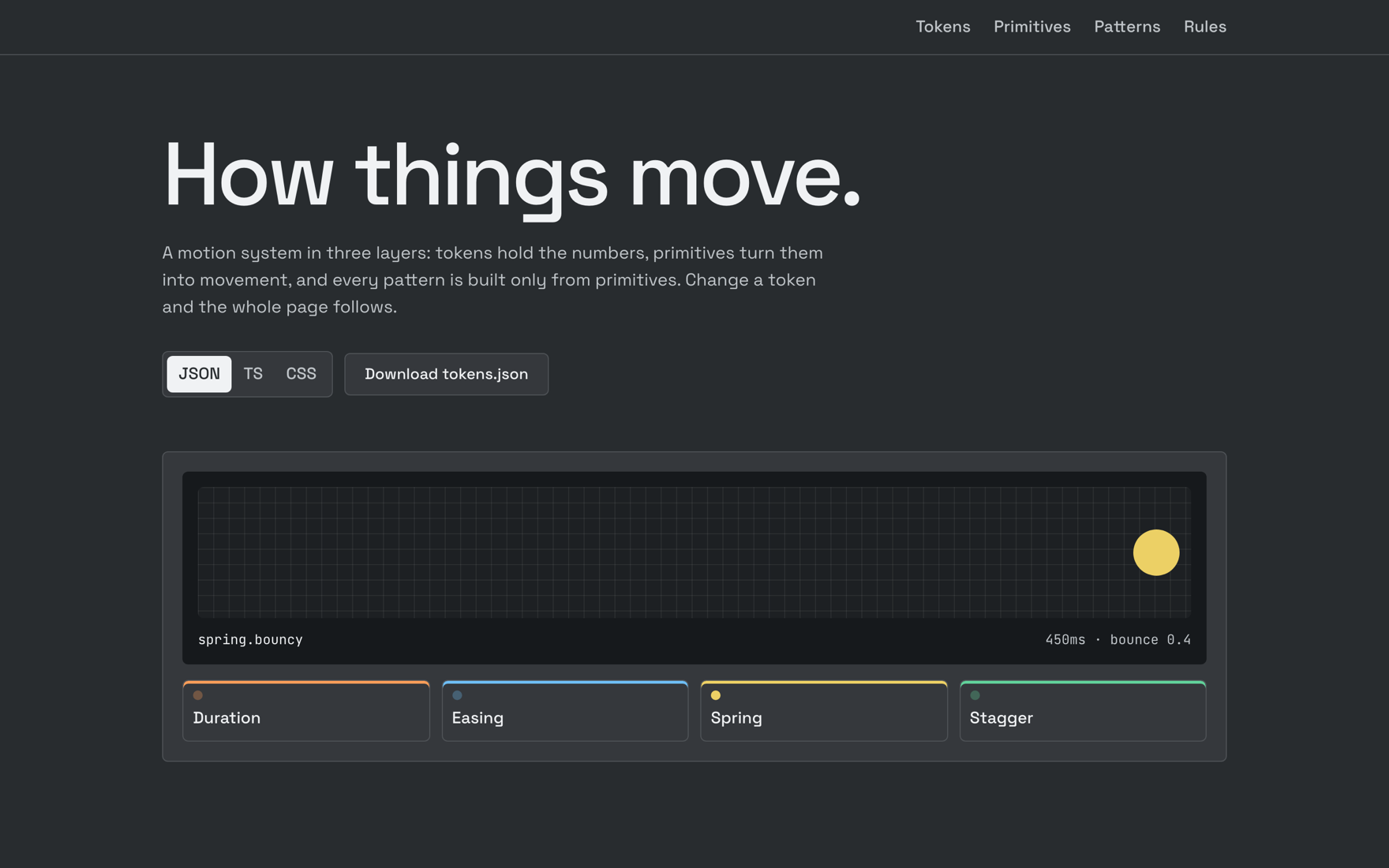Jump to the Rules section

pyautogui.click(x=1204, y=27)
